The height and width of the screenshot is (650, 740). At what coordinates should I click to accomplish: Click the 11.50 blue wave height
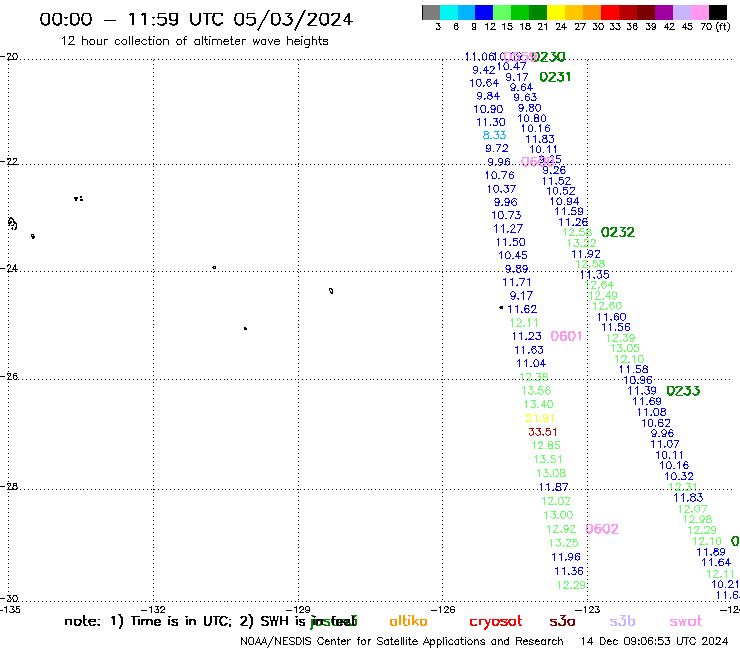click(511, 242)
